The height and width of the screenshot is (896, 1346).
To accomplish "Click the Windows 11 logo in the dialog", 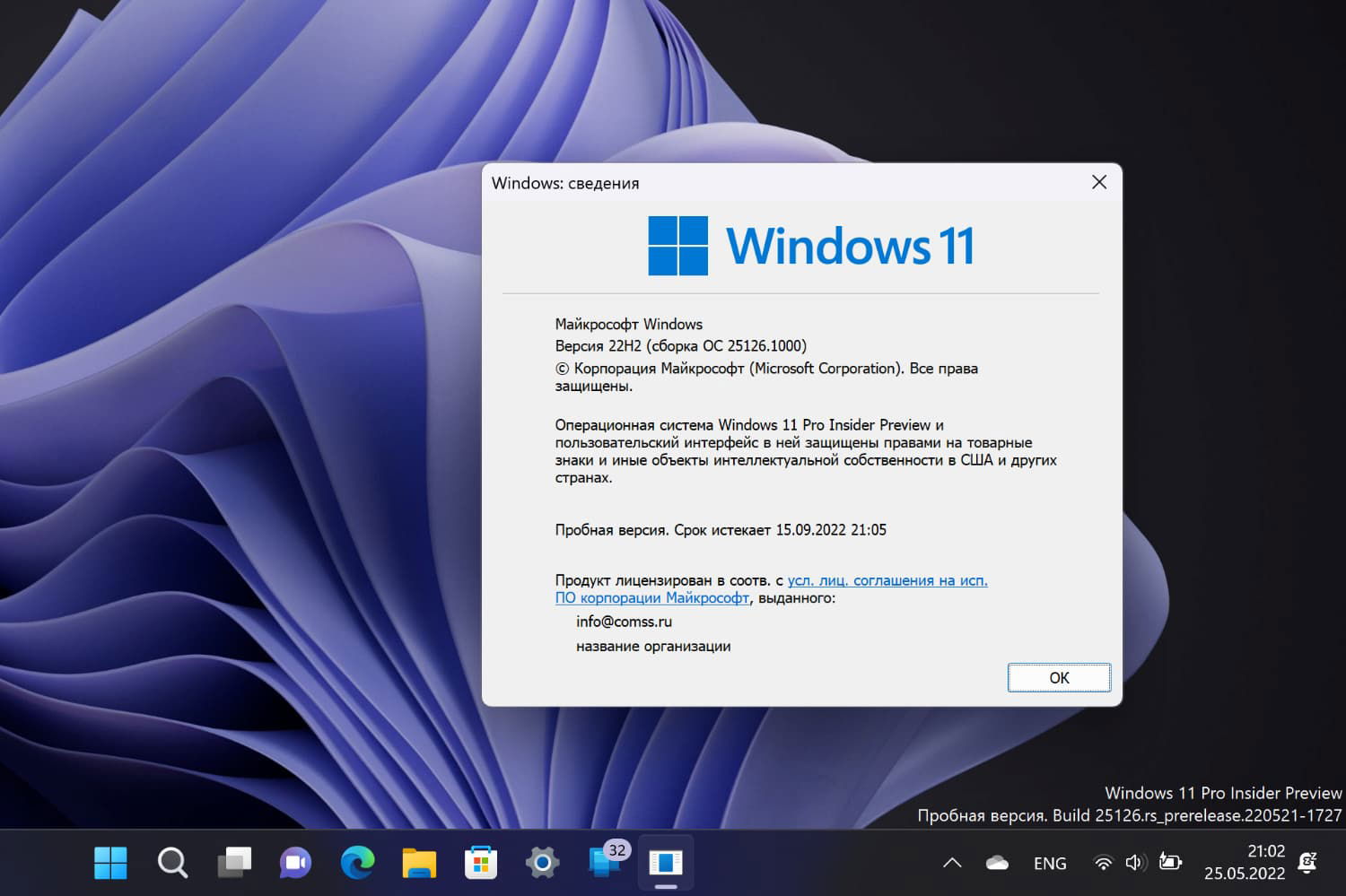I will [810, 245].
